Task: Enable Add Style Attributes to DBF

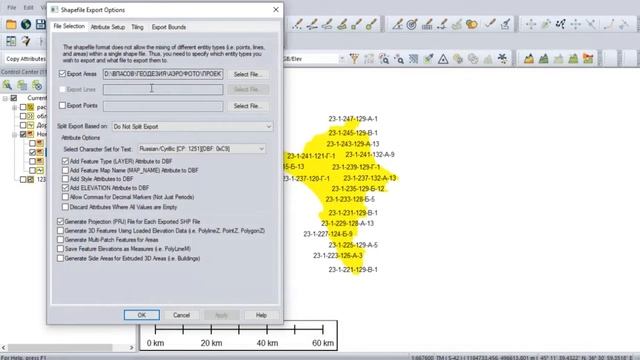Action: pos(65,179)
